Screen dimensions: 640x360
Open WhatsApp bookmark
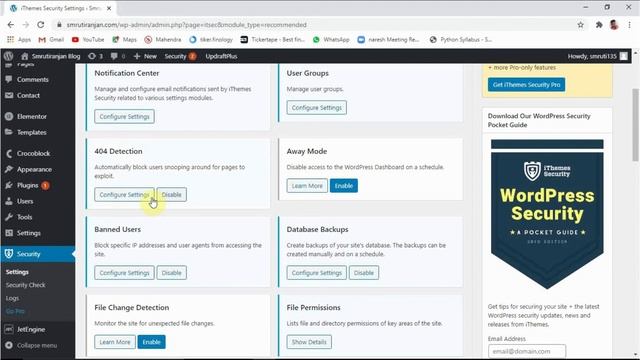pos(331,40)
